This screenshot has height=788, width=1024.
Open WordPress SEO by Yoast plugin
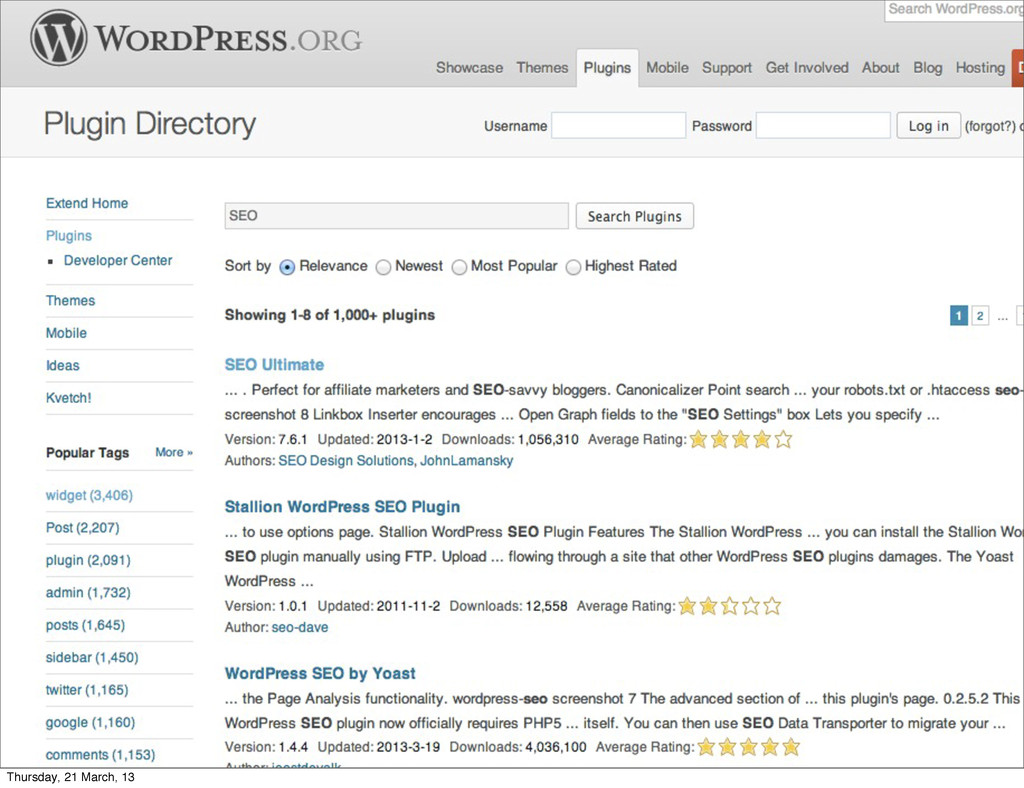320,673
